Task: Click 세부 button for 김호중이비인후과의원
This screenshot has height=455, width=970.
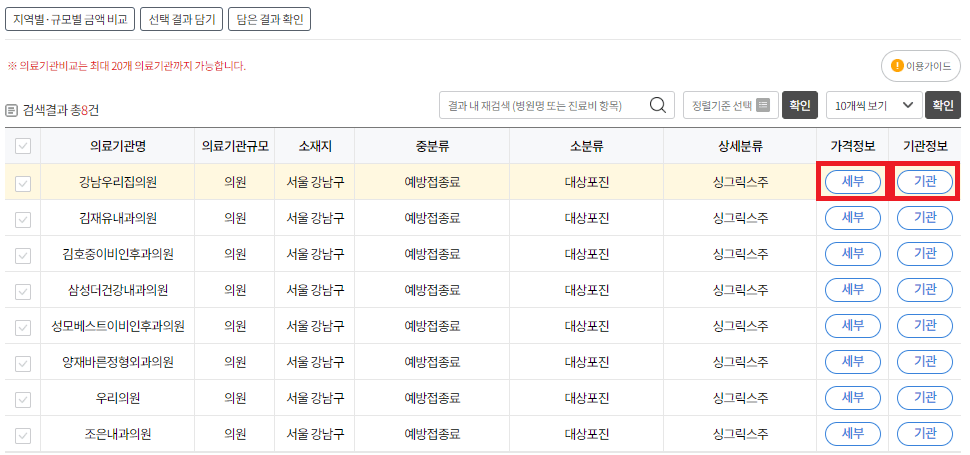Action: tap(852, 254)
